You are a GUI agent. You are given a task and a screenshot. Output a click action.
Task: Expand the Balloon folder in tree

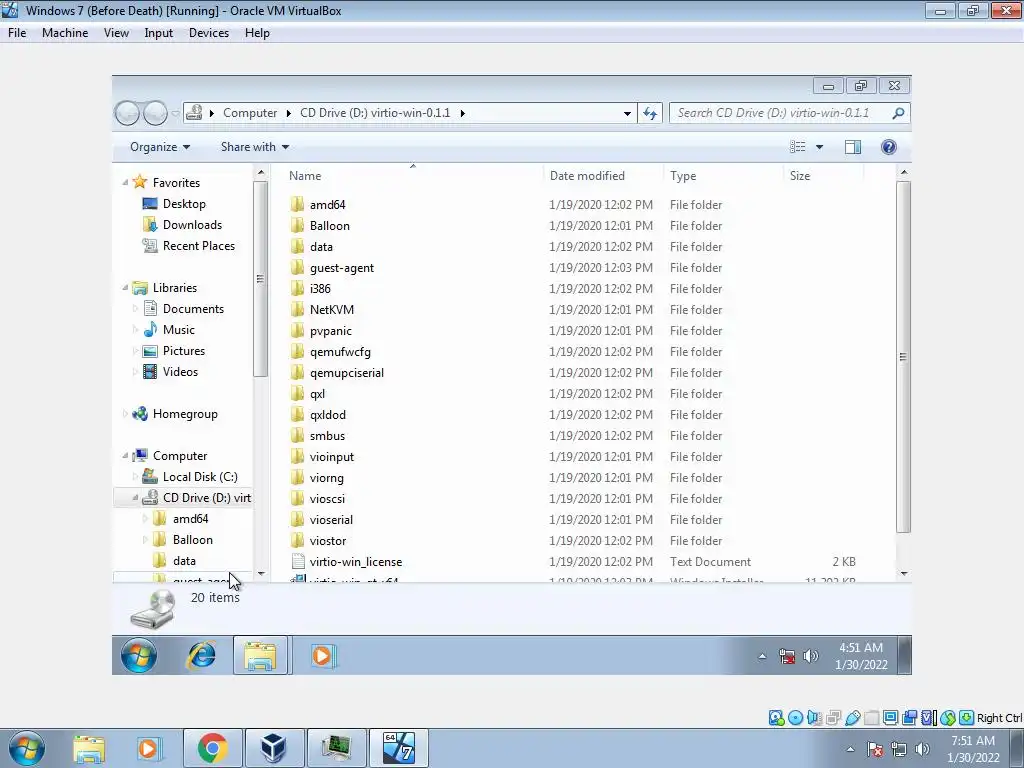click(146, 539)
